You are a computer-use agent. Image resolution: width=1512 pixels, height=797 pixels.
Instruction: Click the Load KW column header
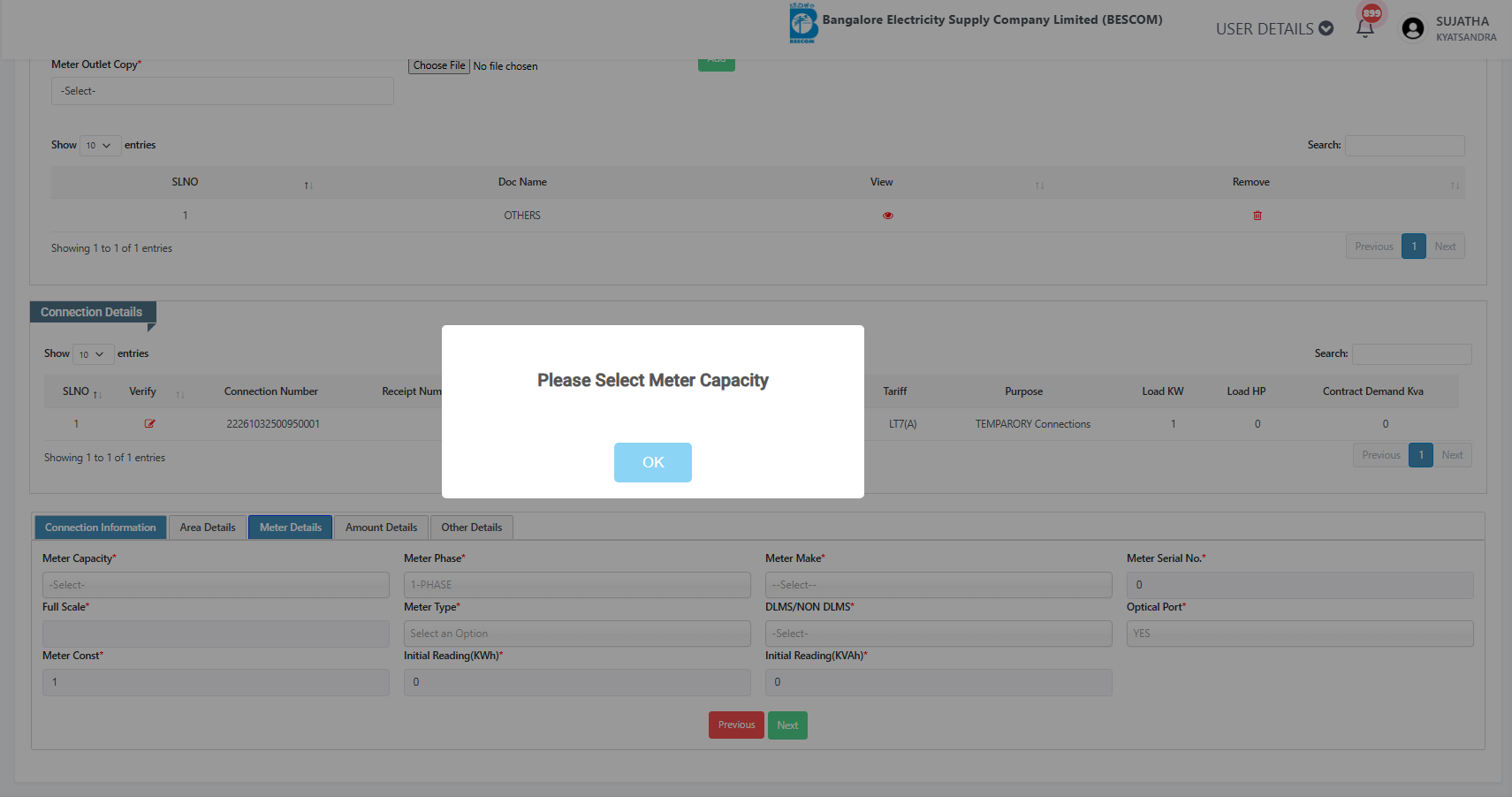(1162, 391)
